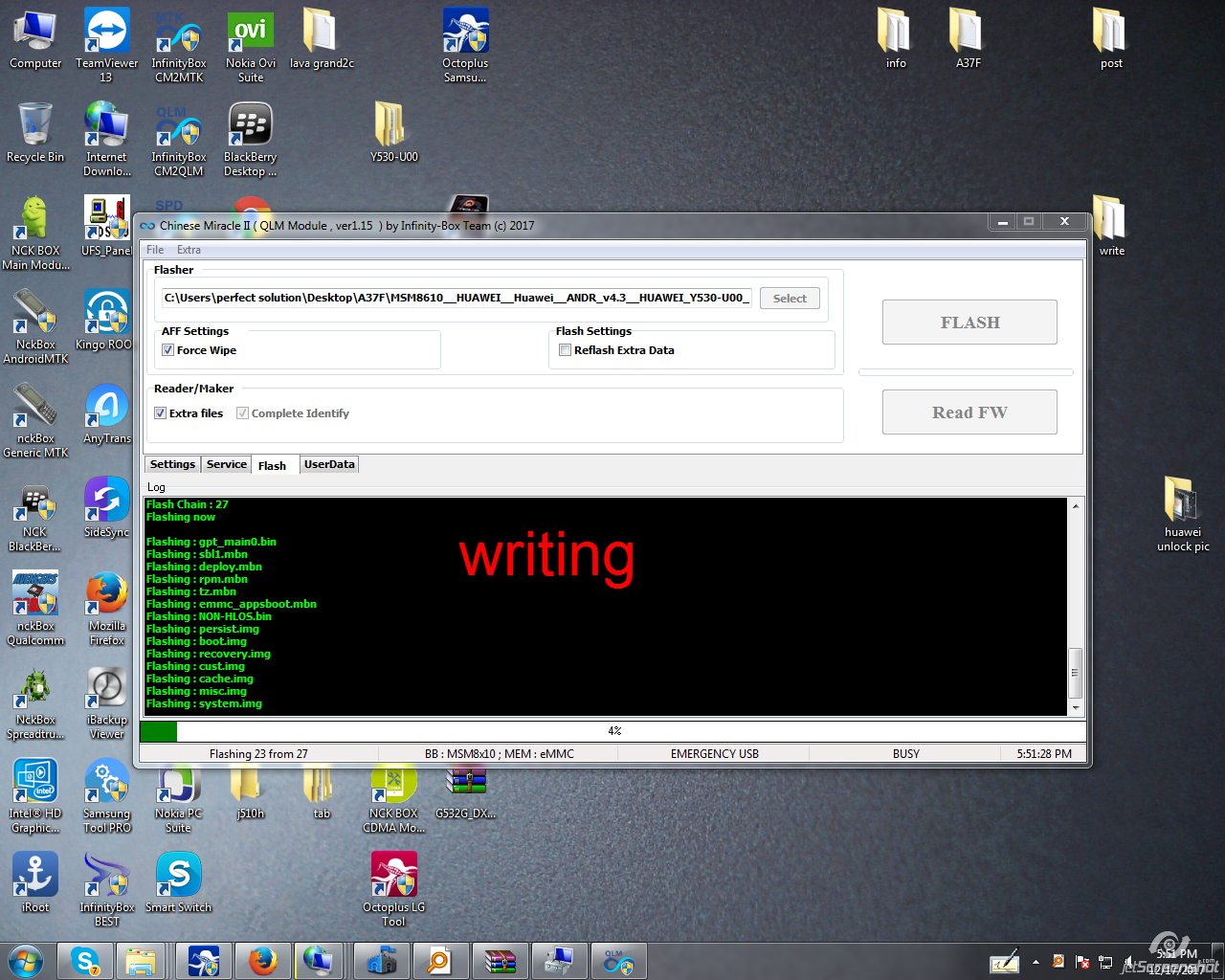Image resolution: width=1225 pixels, height=980 pixels.
Task: Launch Octoplus Samsung desktop icon
Action: (465, 45)
